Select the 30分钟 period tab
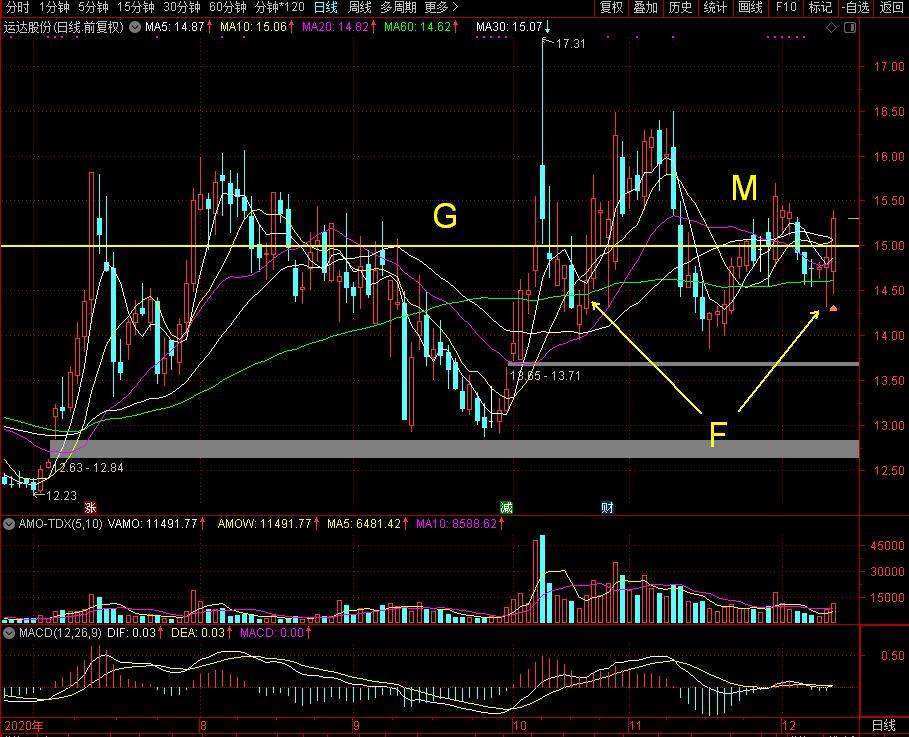 tap(181, 8)
